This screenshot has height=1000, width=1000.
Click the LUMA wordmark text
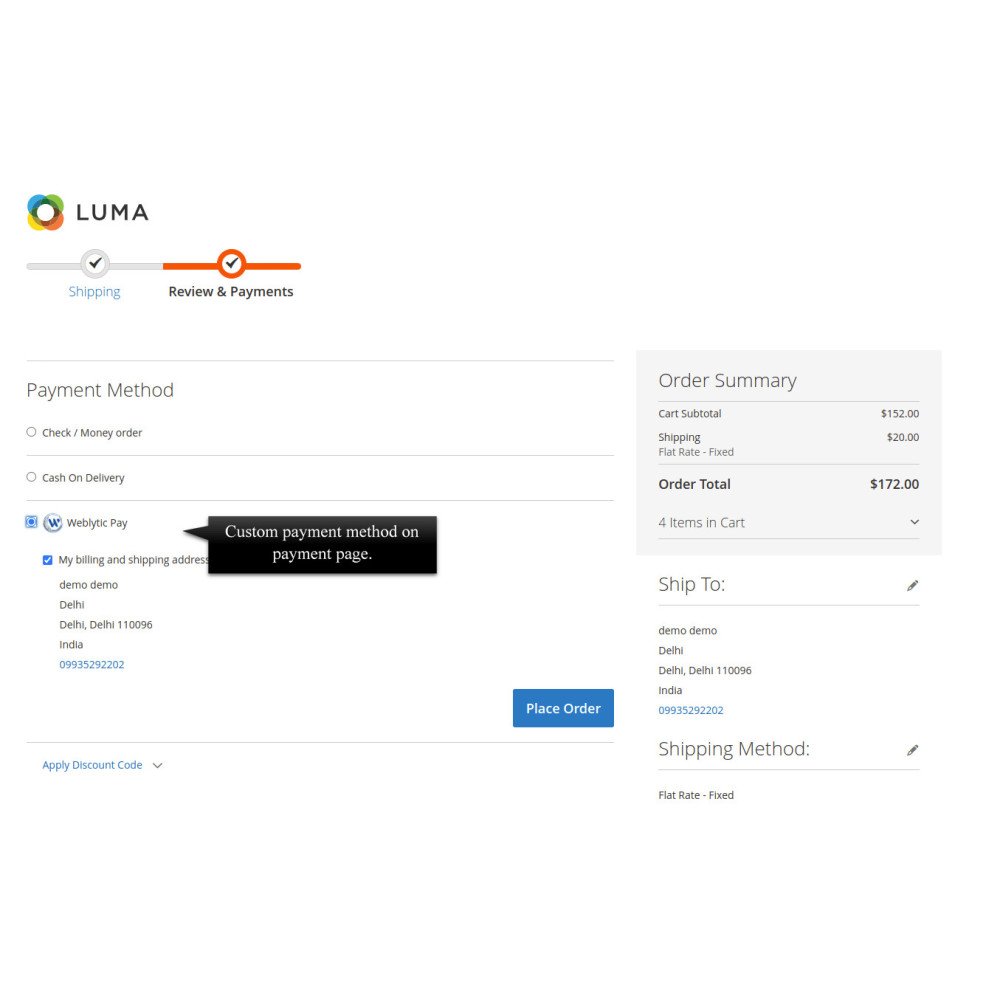click(x=112, y=212)
